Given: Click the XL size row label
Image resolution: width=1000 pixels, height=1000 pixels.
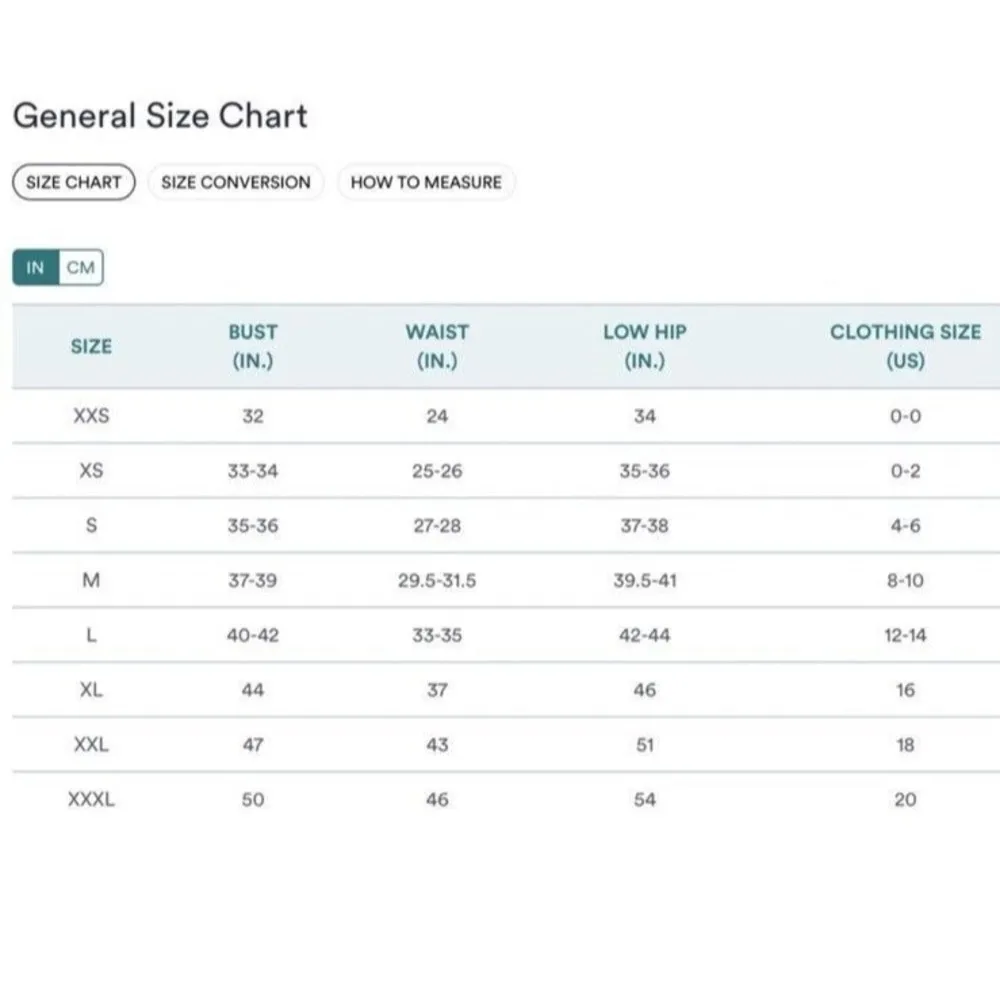Looking at the screenshot, I should pyautogui.click(x=91, y=690).
